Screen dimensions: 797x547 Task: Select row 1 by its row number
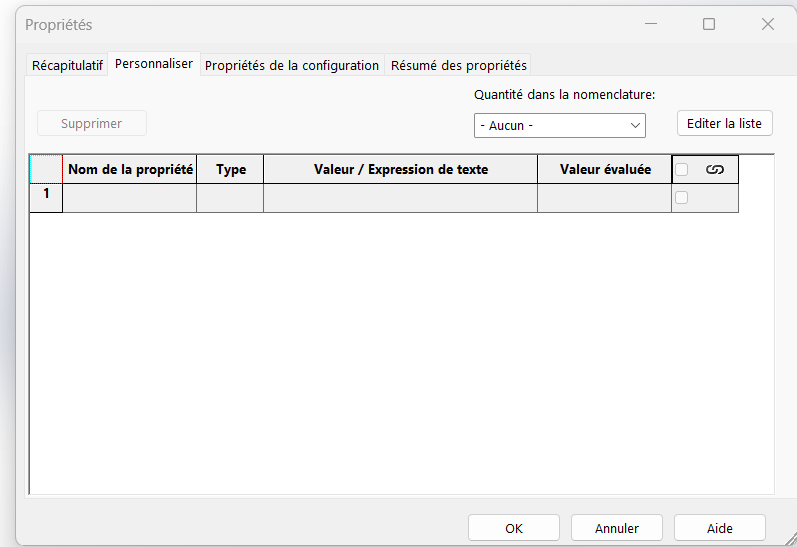46,197
